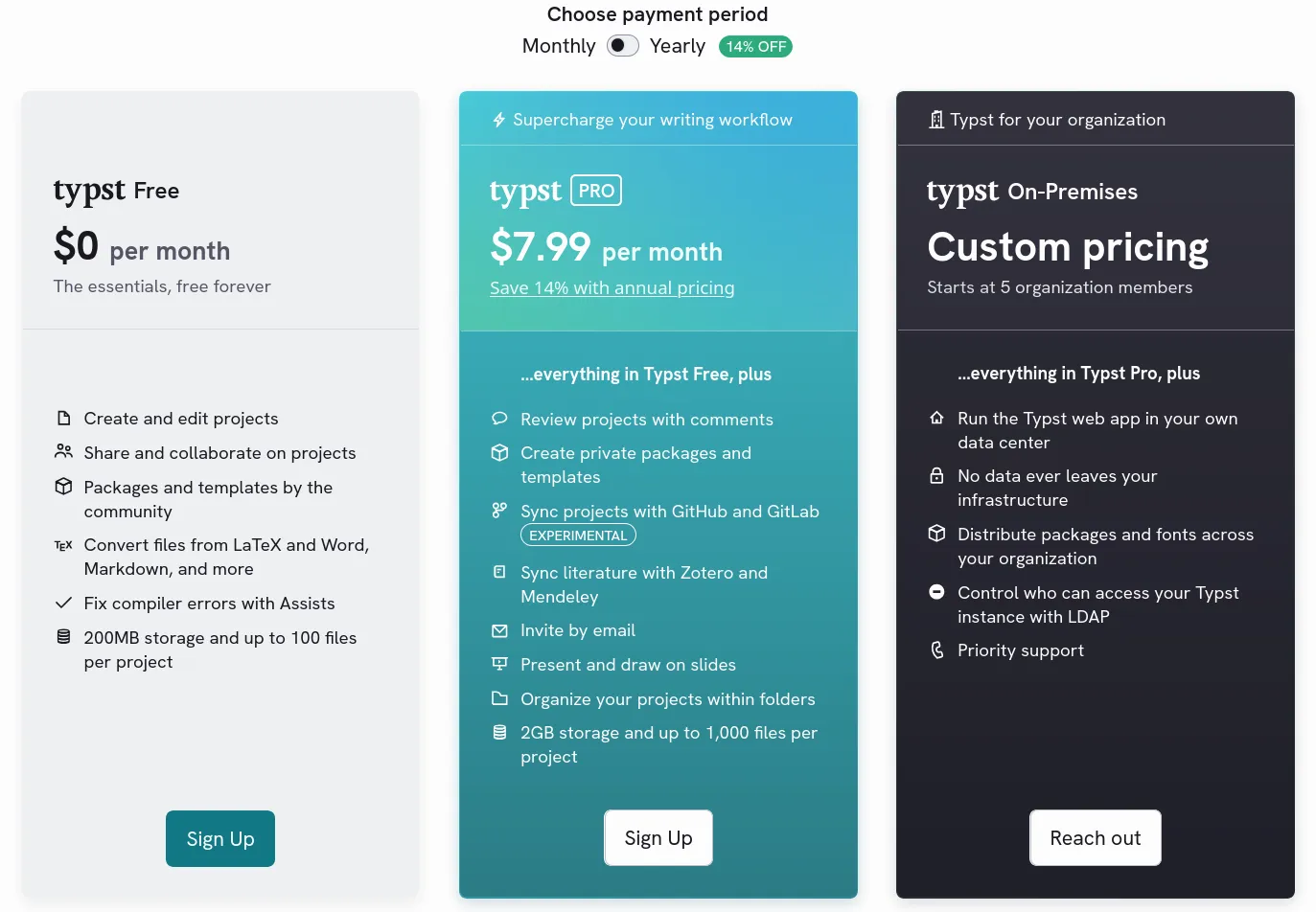Click 'Fix compiler errors with Assists' text

point(209,604)
